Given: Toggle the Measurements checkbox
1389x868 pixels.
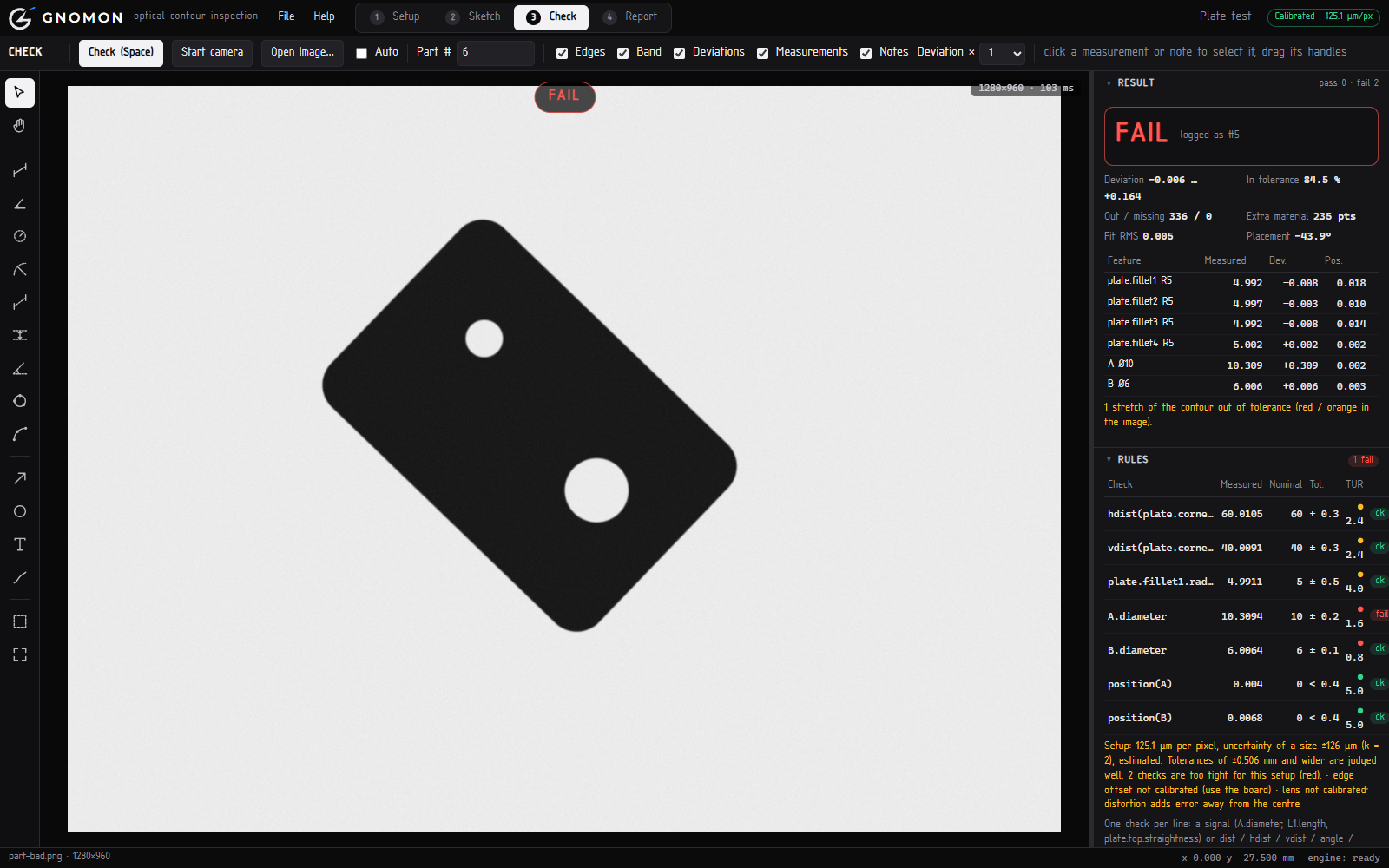Looking at the screenshot, I should (x=762, y=53).
